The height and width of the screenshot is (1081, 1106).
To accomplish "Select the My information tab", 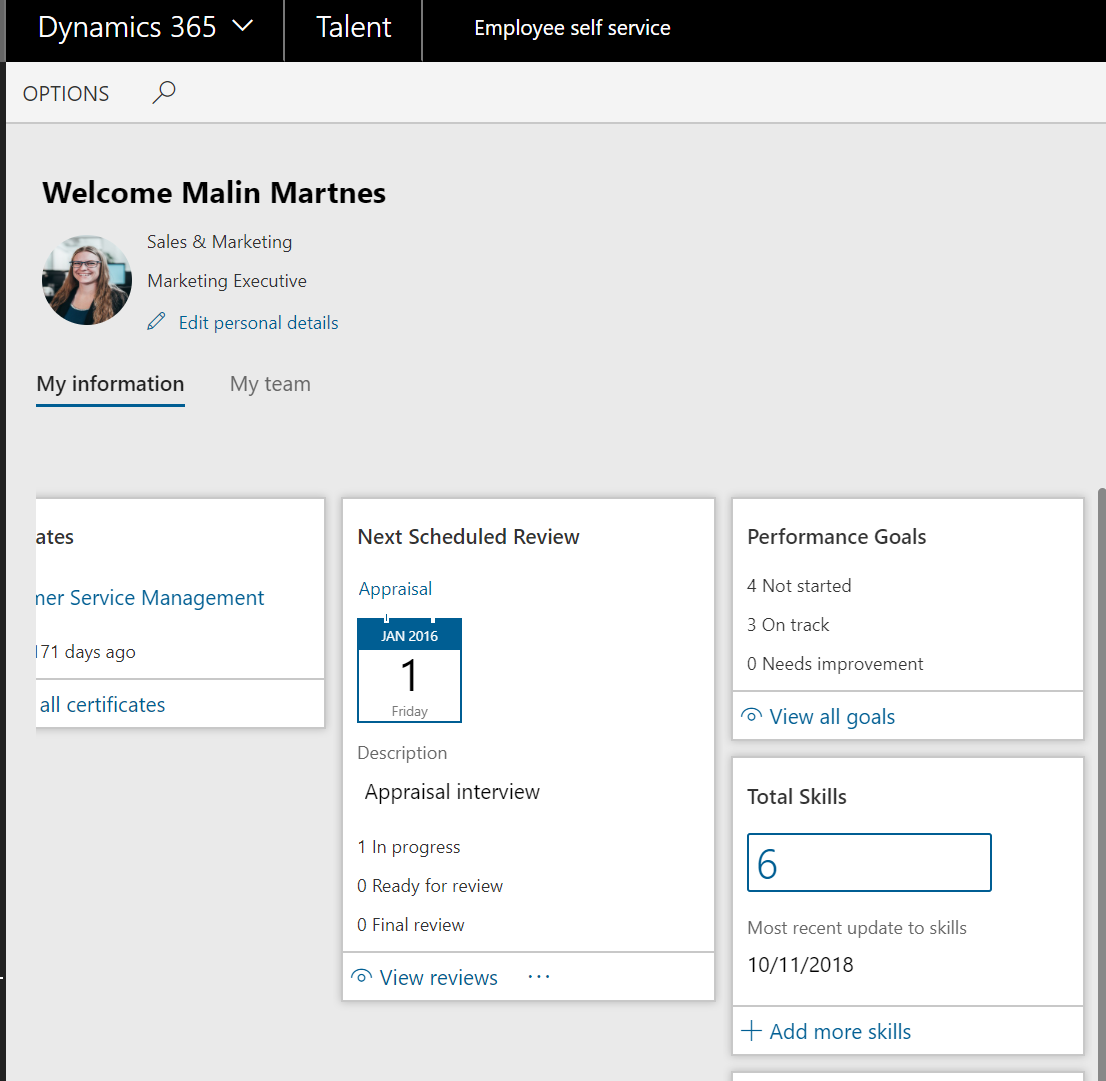I will [110, 384].
